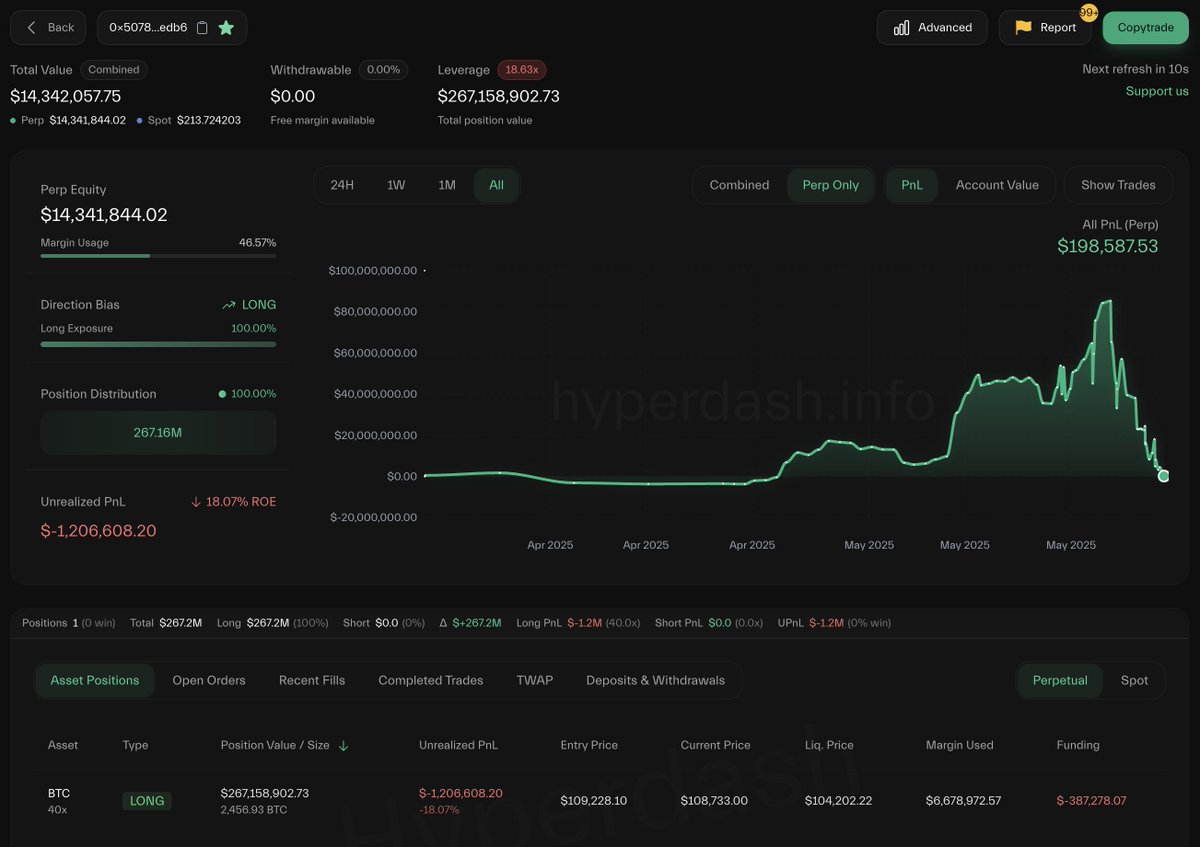The width and height of the screenshot is (1200, 847).
Task: Open the Support us link
Action: [1157, 91]
